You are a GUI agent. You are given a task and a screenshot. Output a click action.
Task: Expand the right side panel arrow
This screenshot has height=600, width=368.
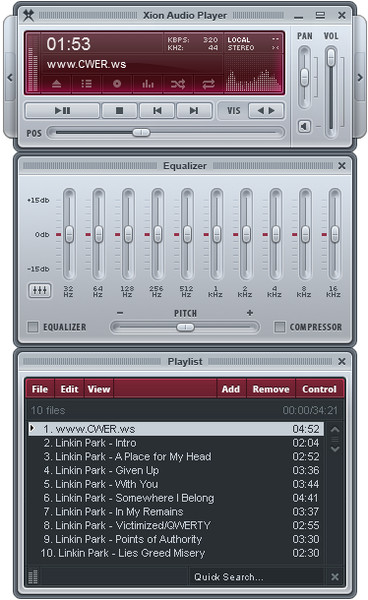pyautogui.click(x=360, y=78)
